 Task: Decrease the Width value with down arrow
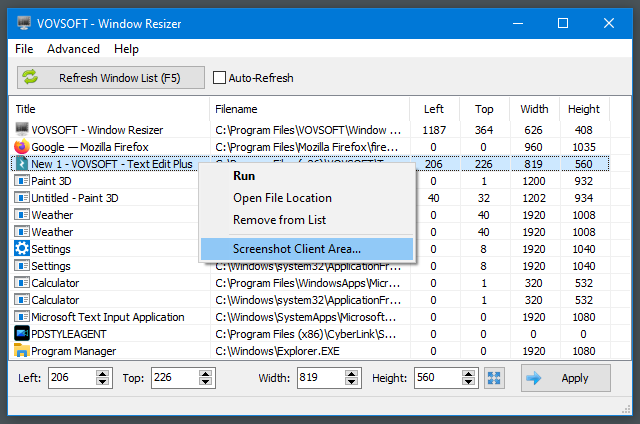click(351, 382)
